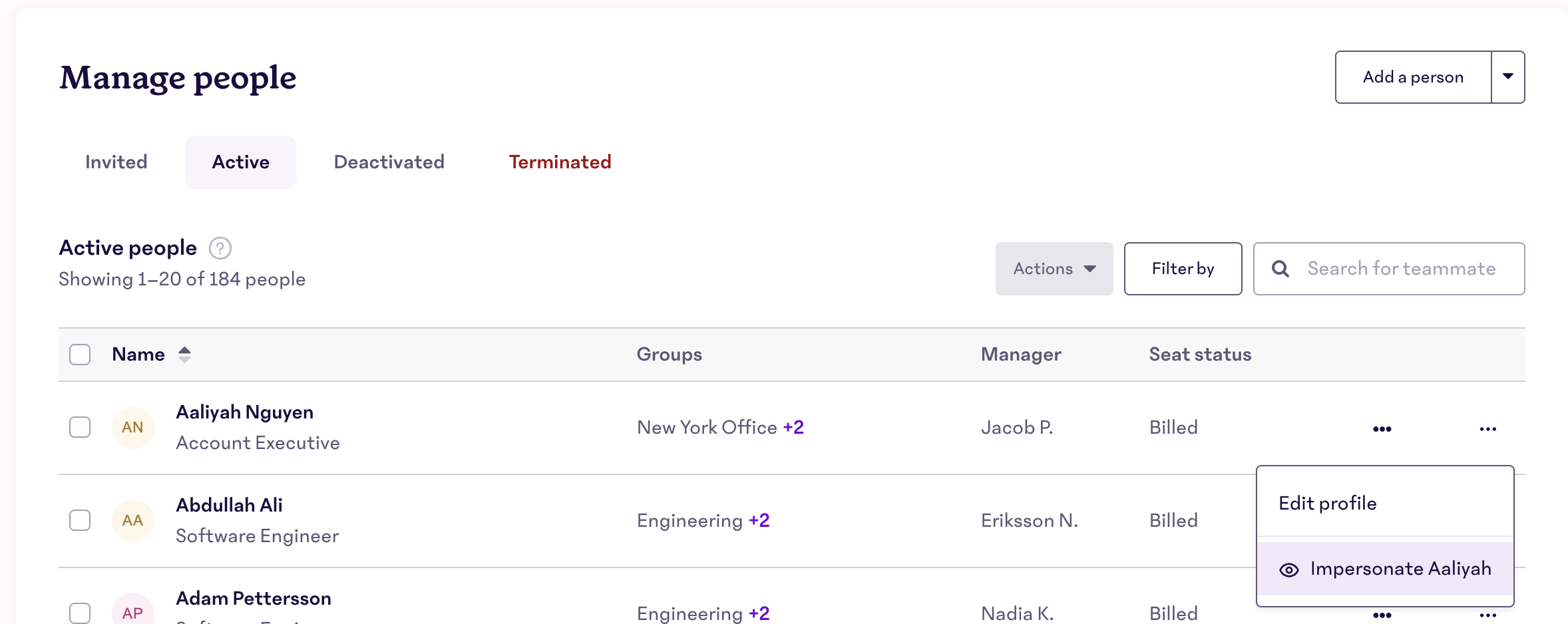Viewport: 1568px width, 624px height.
Task: Expand the +2 groups for New York Office
Action: tap(793, 427)
